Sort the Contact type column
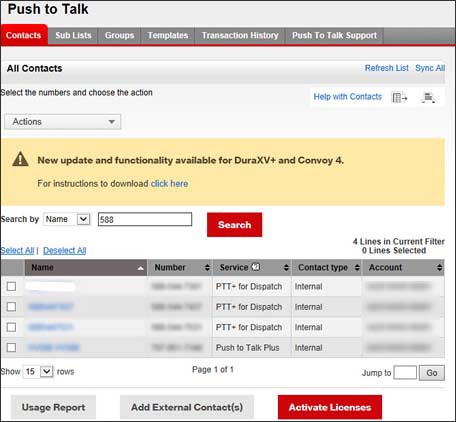Screen dimensions: 456x422 357,267
